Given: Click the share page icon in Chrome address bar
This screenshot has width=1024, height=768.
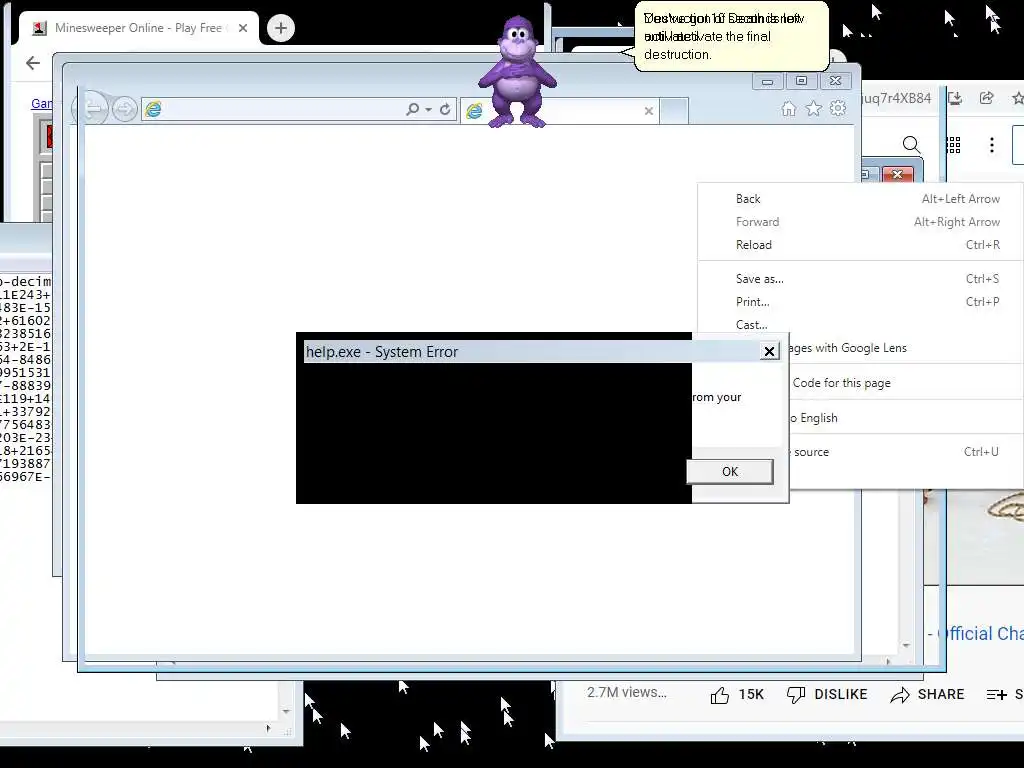Looking at the screenshot, I should click(x=987, y=98).
